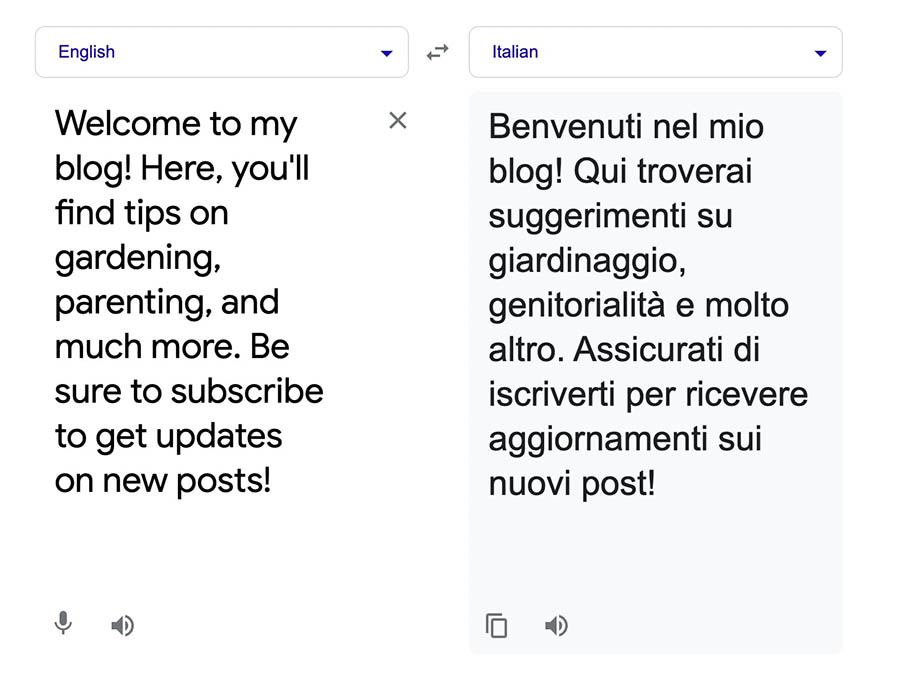Click the "English" language label
The width and height of the screenshot is (900, 674).
click(87, 52)
